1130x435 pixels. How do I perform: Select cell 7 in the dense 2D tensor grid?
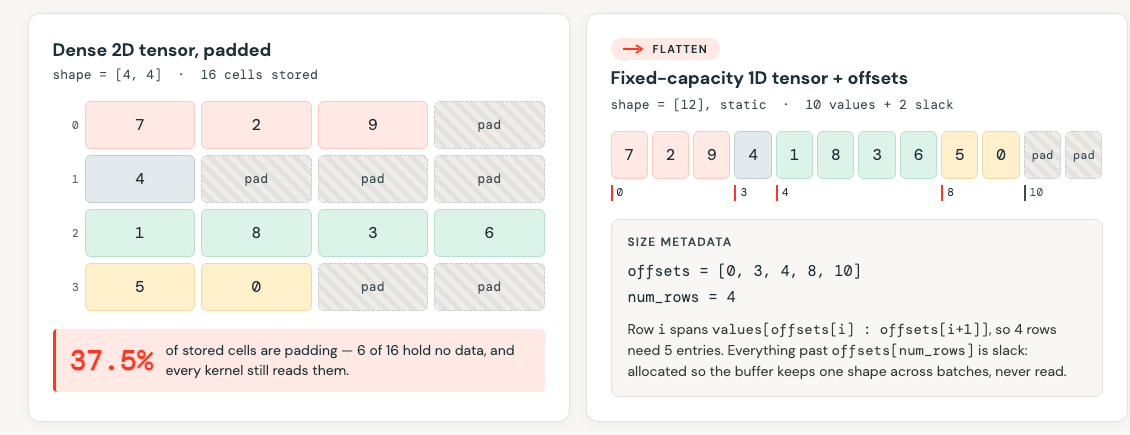tap(140, 125)
